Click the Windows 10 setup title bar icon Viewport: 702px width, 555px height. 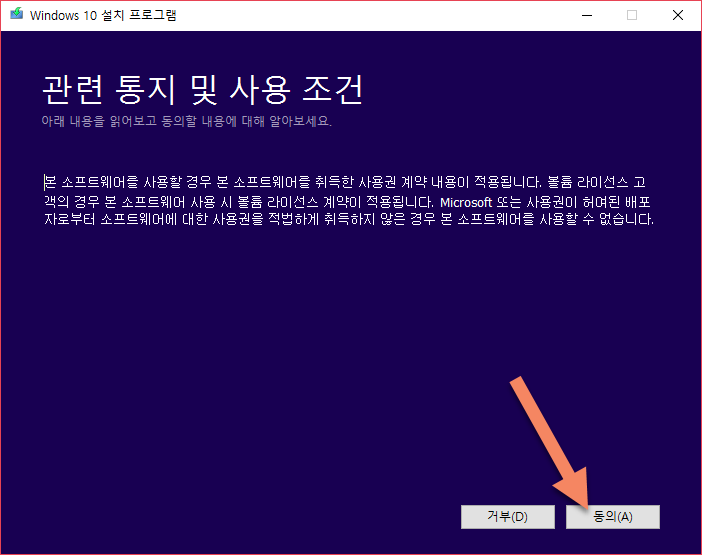tap(17, 14)
